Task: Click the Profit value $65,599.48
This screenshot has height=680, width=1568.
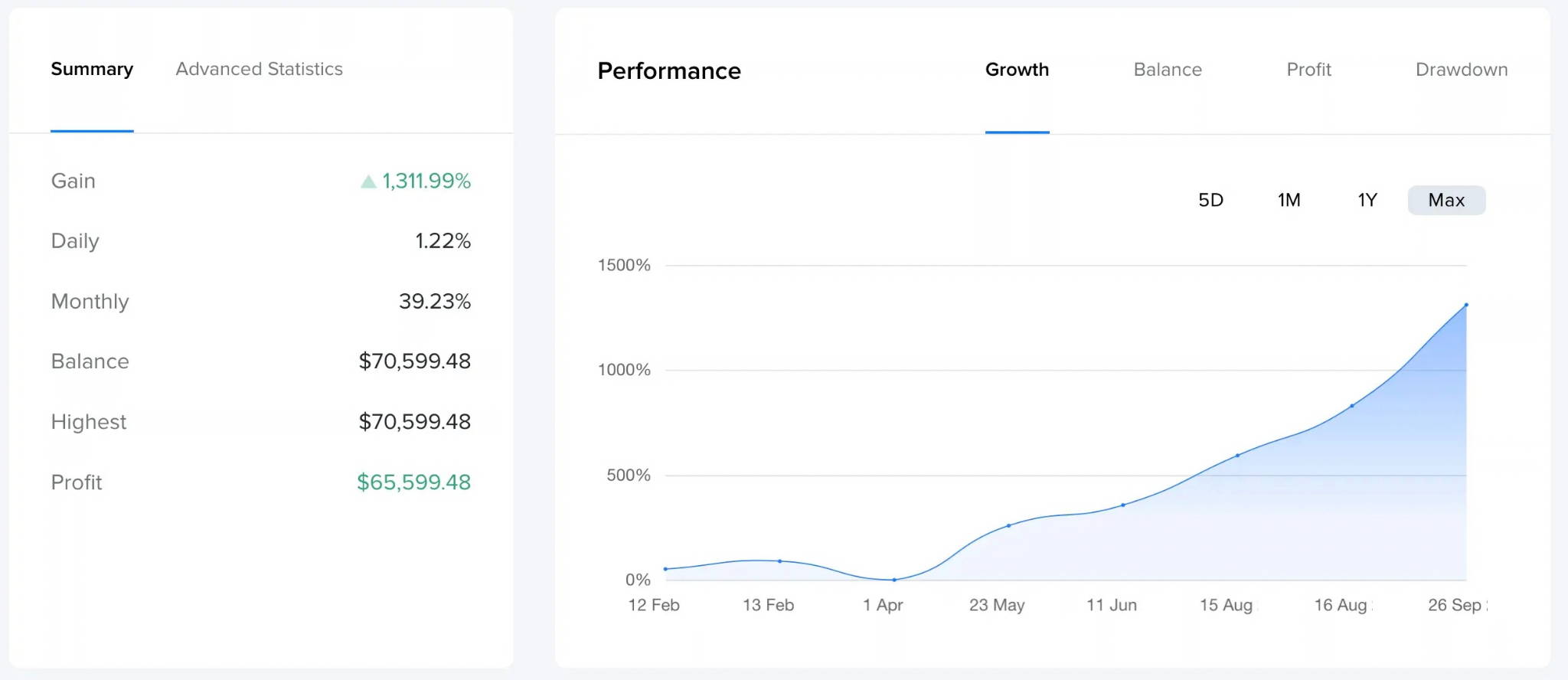Action: (x=413, y=482)
